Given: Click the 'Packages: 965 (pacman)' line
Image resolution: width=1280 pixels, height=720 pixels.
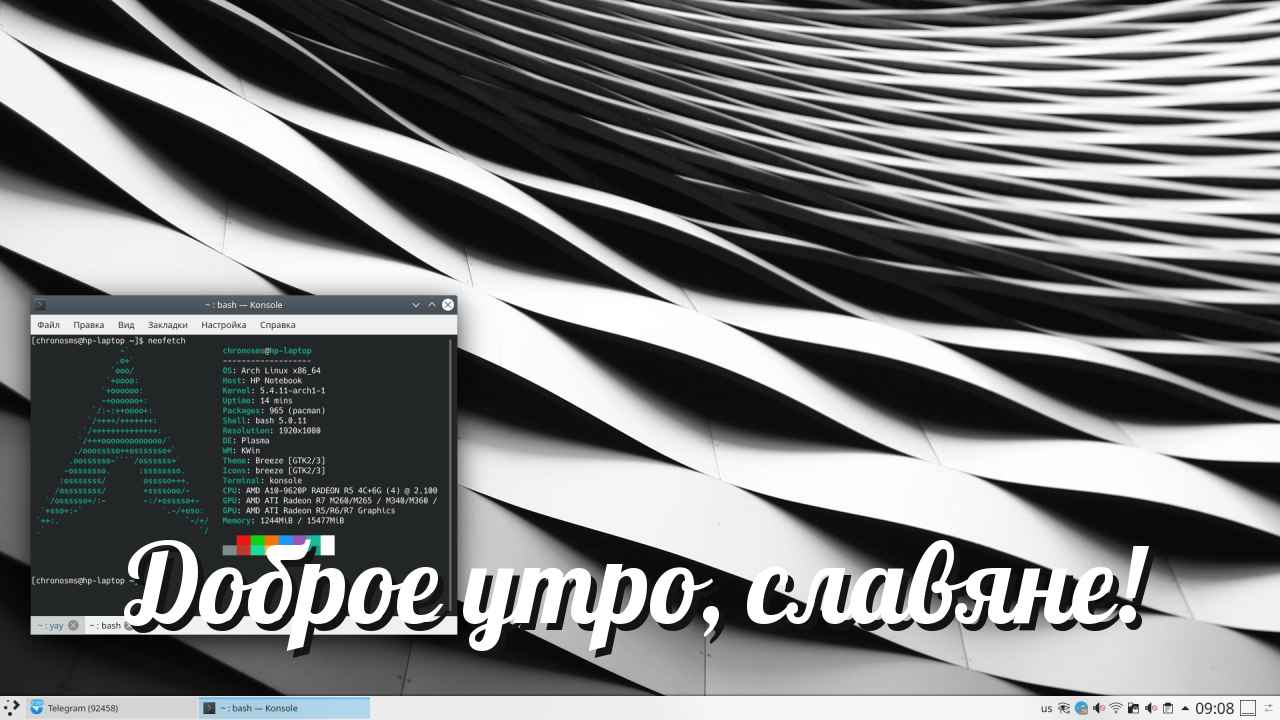Looking at the screenshot, I should [274, 411].
